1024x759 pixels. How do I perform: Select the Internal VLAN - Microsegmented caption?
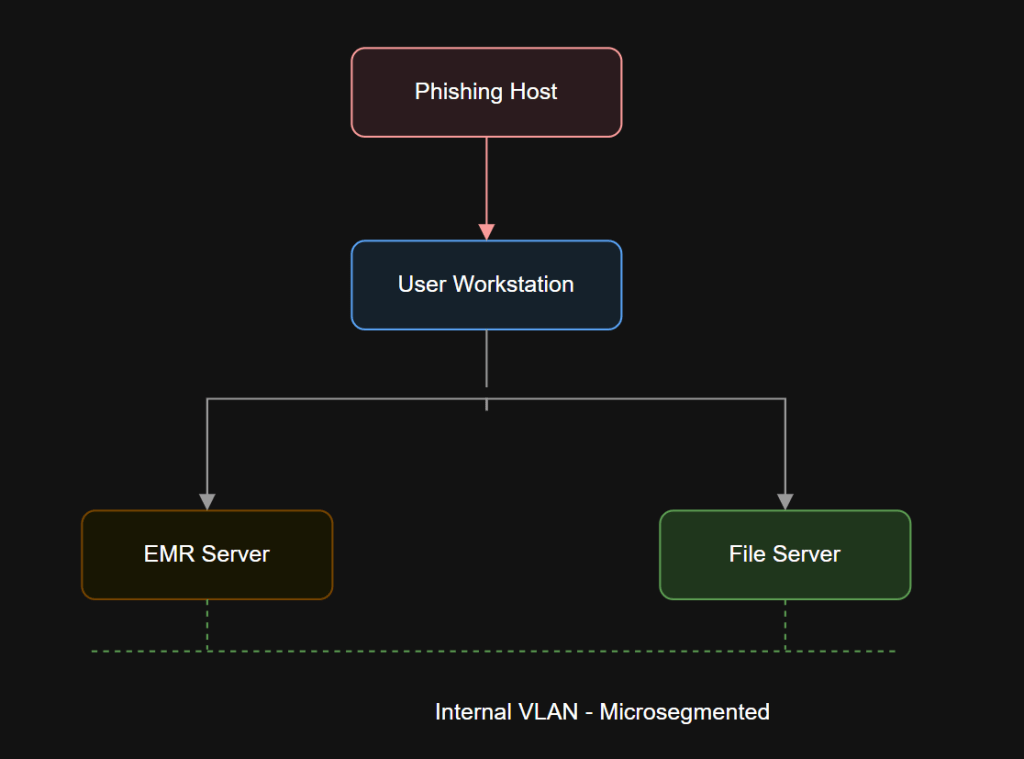tap(602, 712)
